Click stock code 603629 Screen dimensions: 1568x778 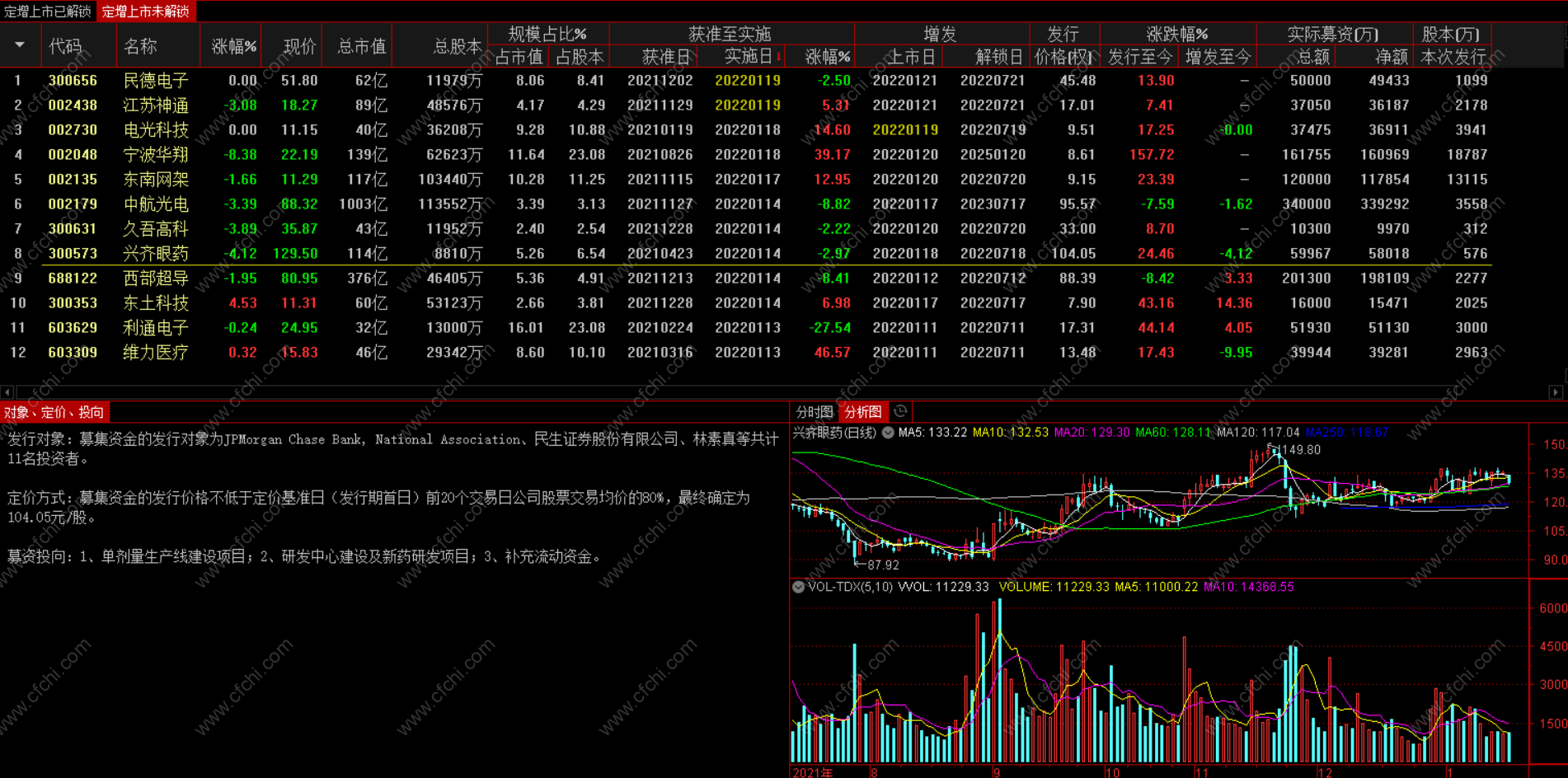73,328
